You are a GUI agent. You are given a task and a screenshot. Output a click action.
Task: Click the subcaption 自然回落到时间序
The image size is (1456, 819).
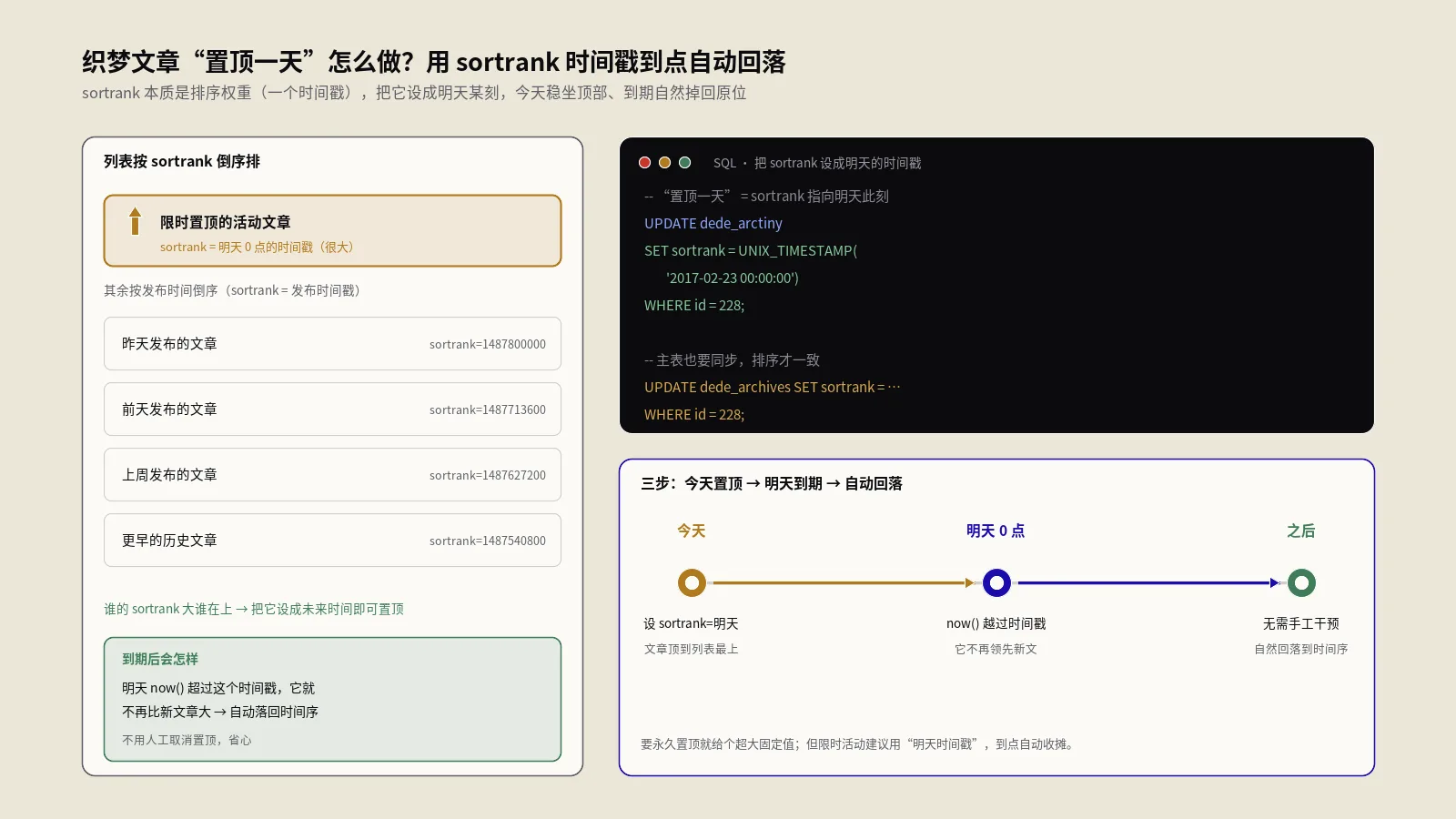tap(1301, 649)
